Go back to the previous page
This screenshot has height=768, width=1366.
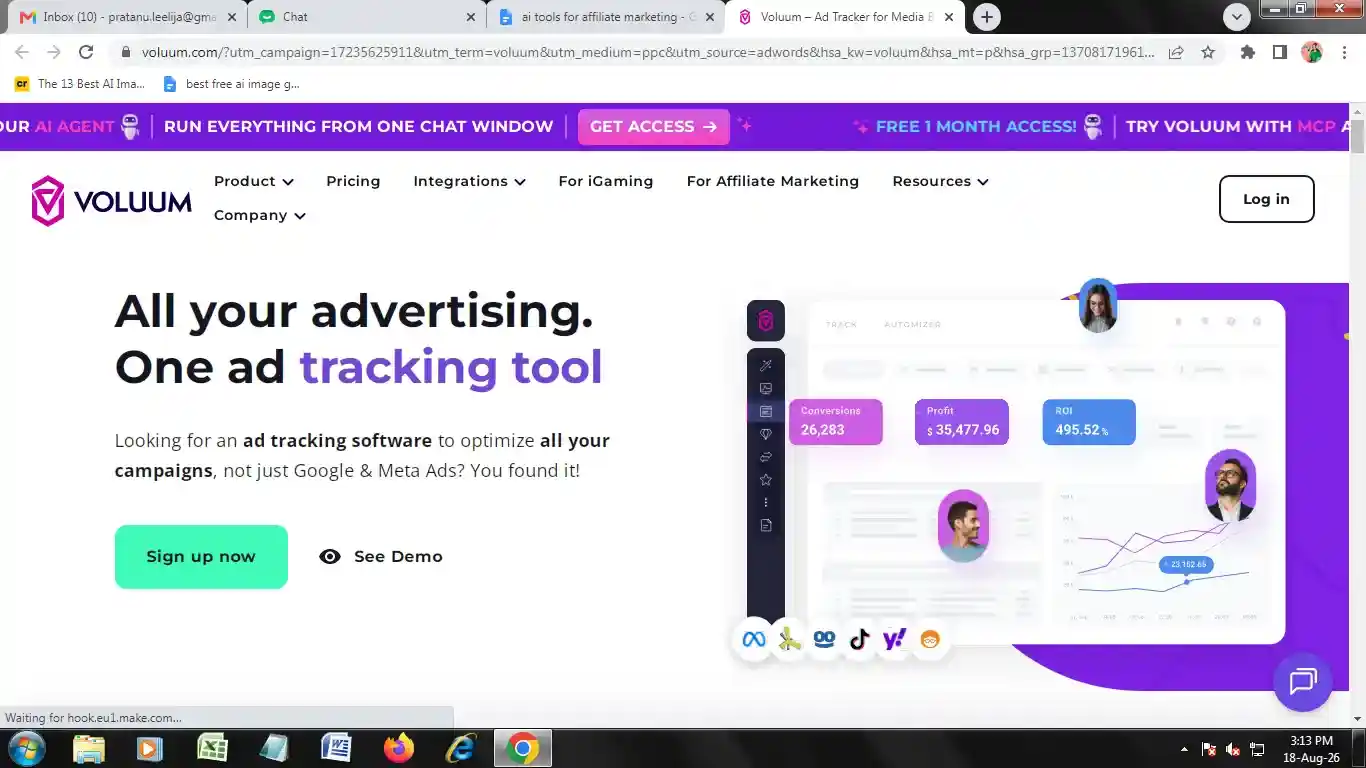pos(22,52)
